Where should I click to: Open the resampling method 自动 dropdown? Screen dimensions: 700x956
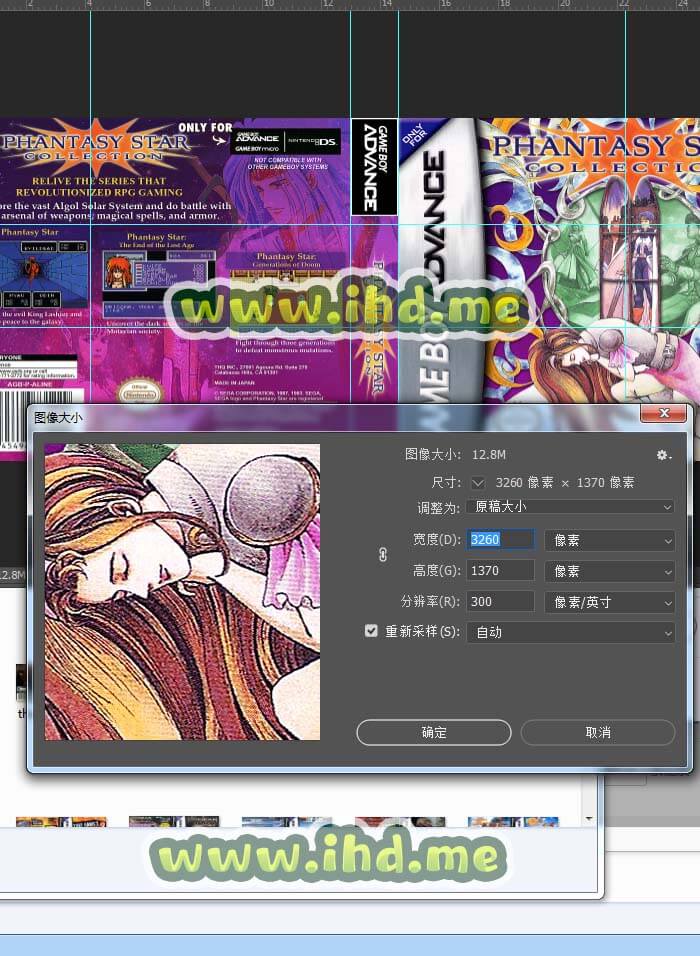tap(571, 632)
